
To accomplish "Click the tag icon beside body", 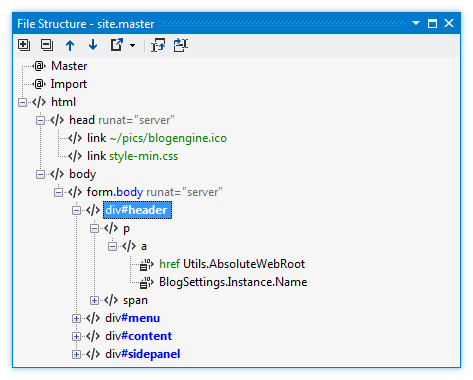I will 57,174.
